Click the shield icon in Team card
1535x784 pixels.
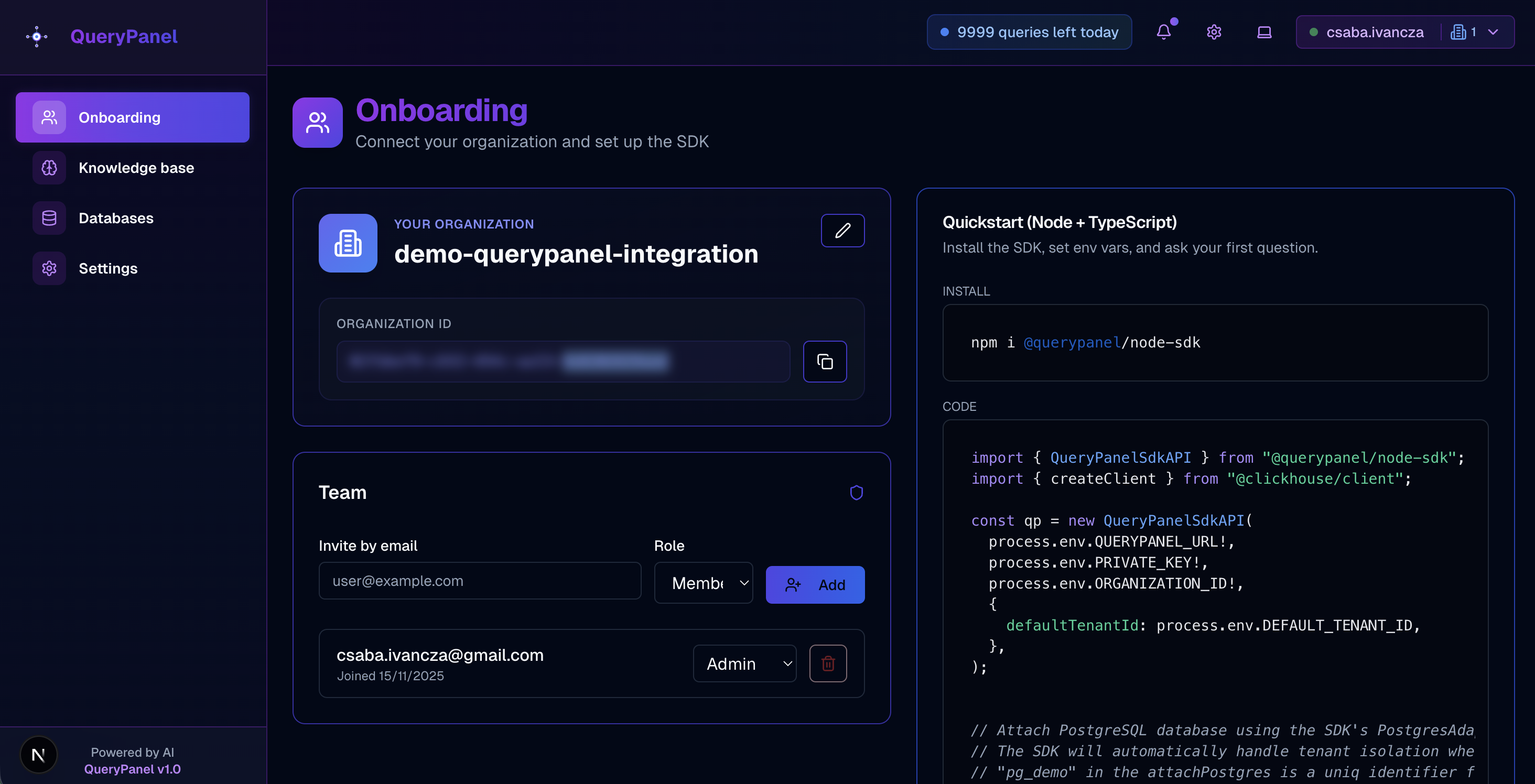pyautogui.click(x=856, y=493)
